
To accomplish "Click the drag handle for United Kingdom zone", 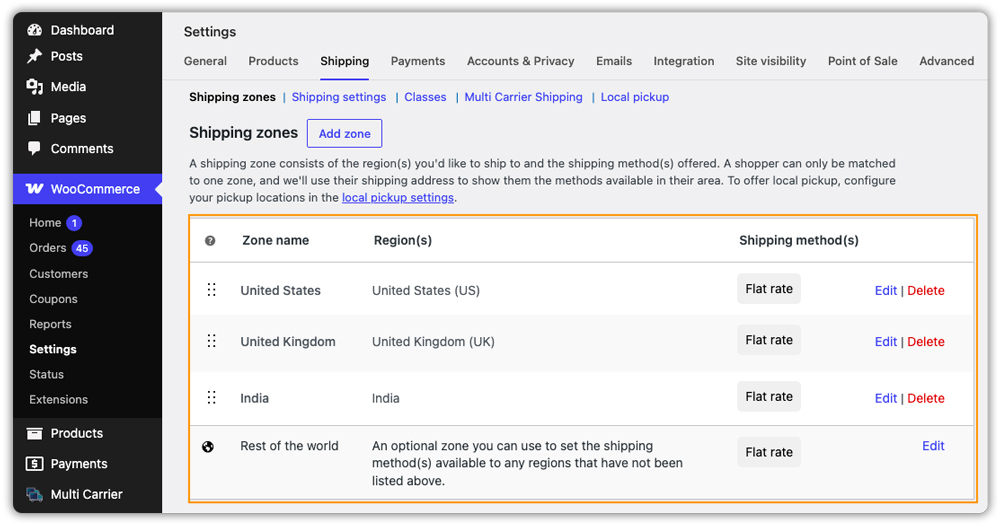I will [211, 341].
